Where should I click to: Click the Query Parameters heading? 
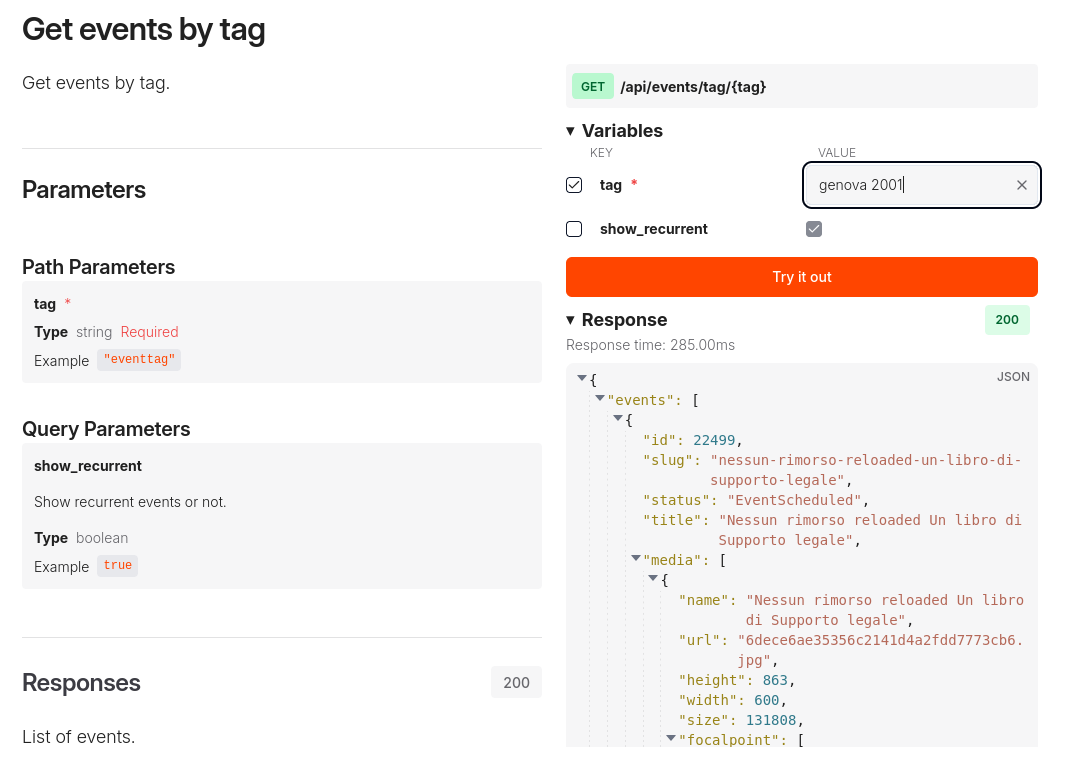click(x=106, y=429)
